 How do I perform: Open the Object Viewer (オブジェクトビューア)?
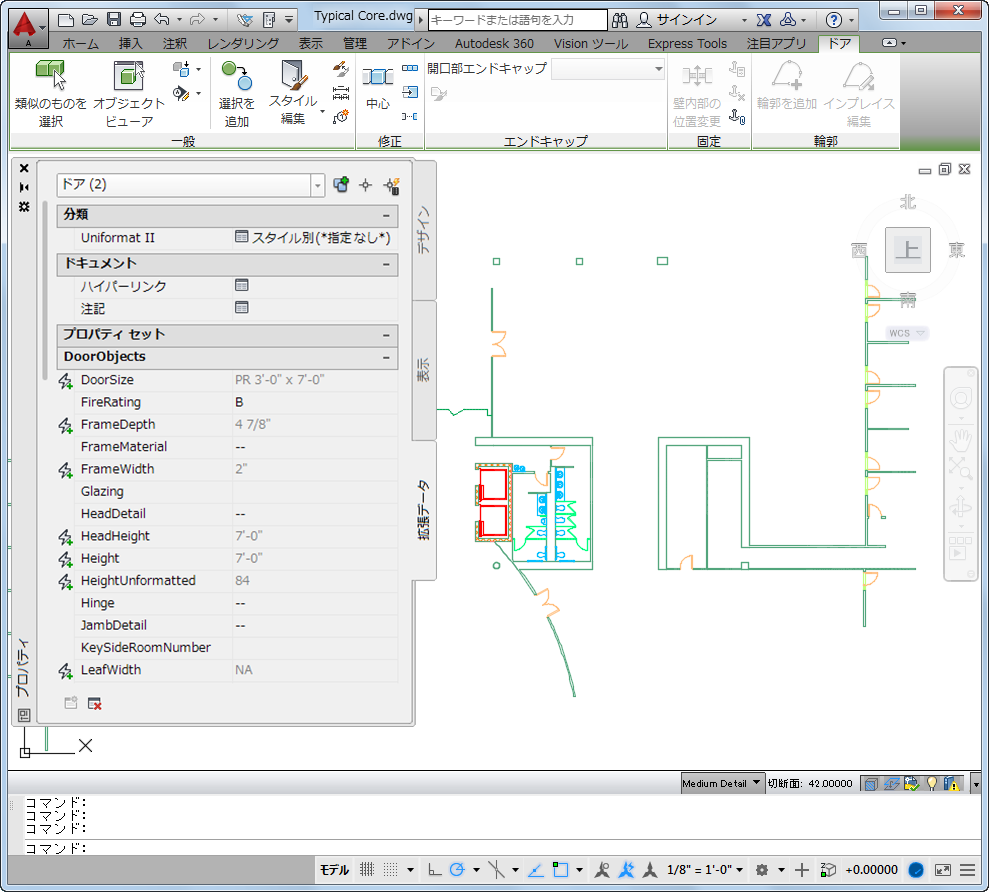point(129,93)
